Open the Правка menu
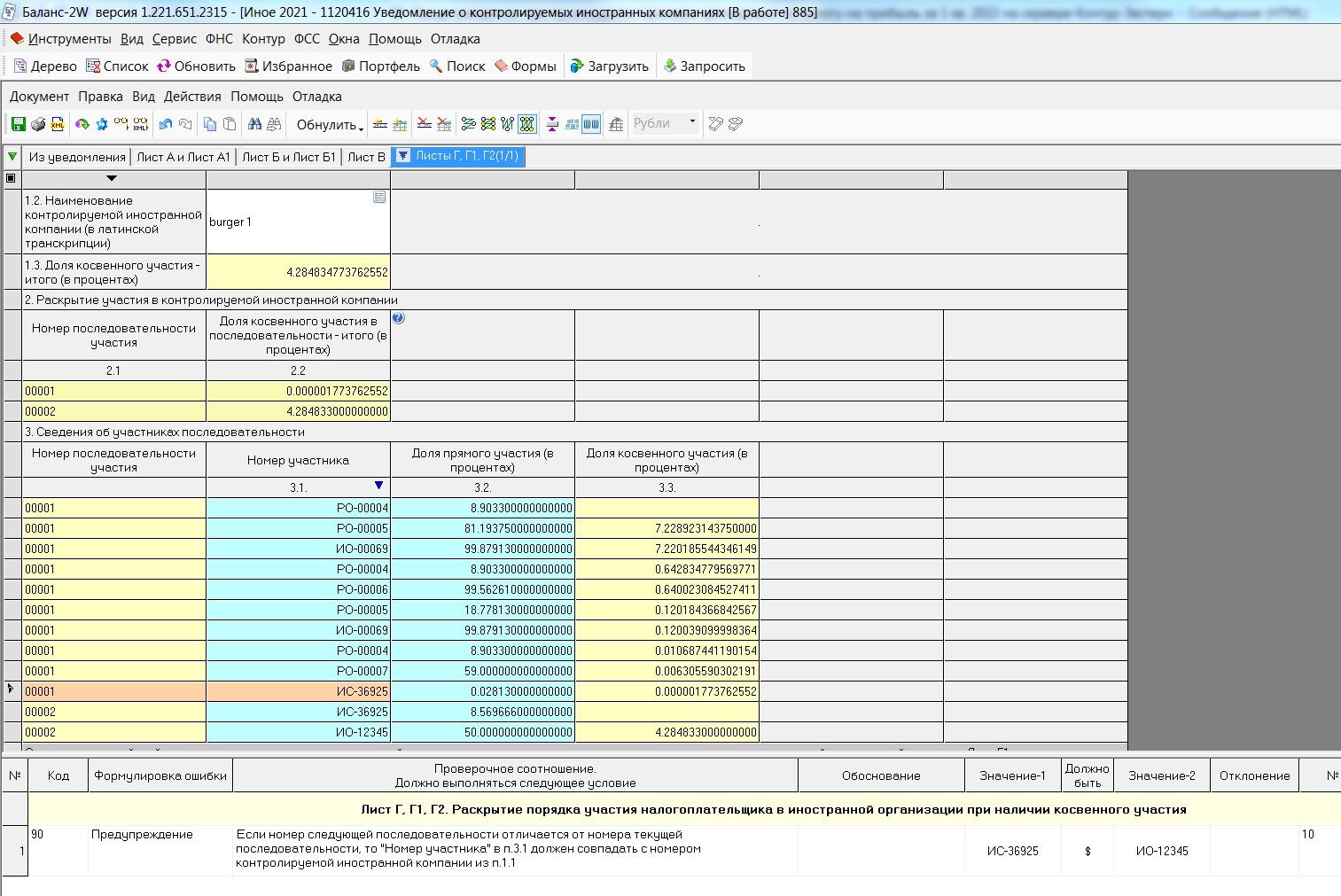Screen dimensions: 1341x896 coord(100,97)
